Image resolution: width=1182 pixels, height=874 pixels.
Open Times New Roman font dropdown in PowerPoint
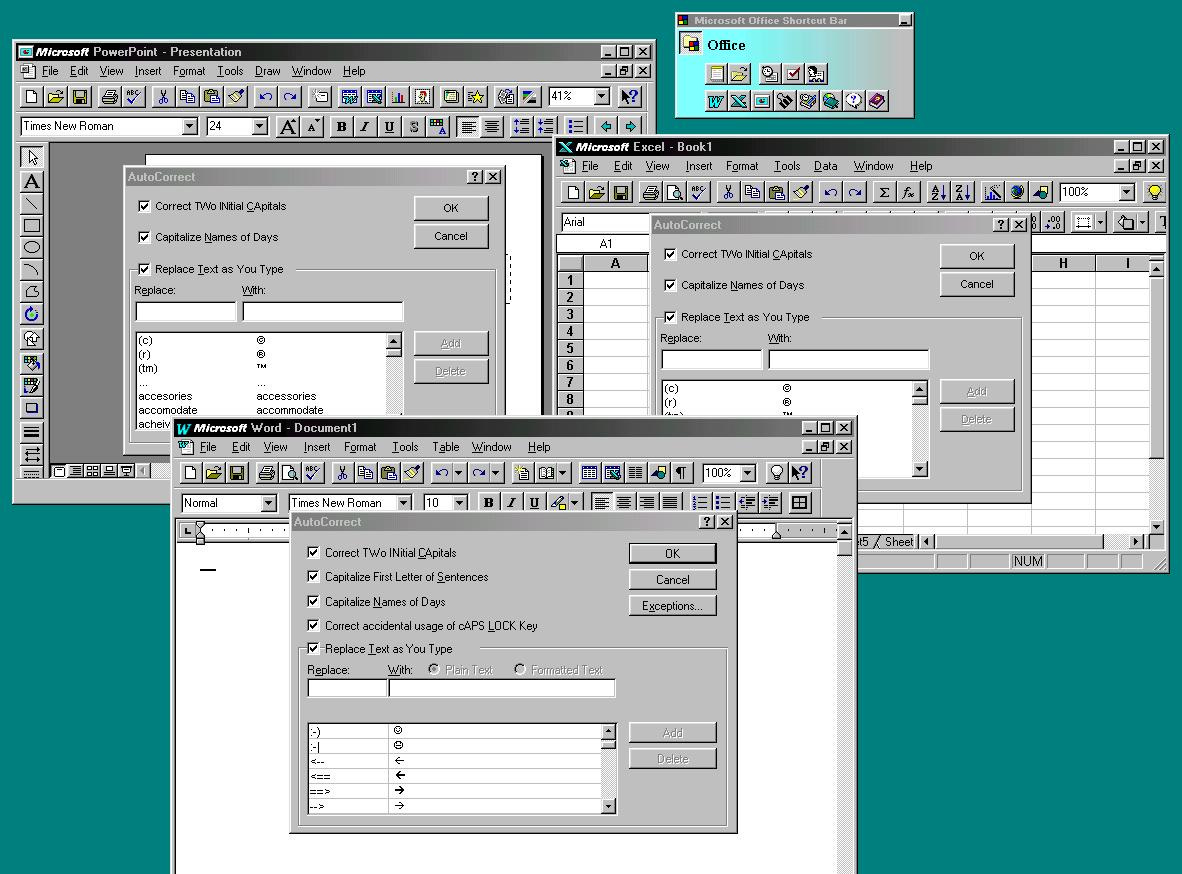pyautogui.click(x=190, y=127)
